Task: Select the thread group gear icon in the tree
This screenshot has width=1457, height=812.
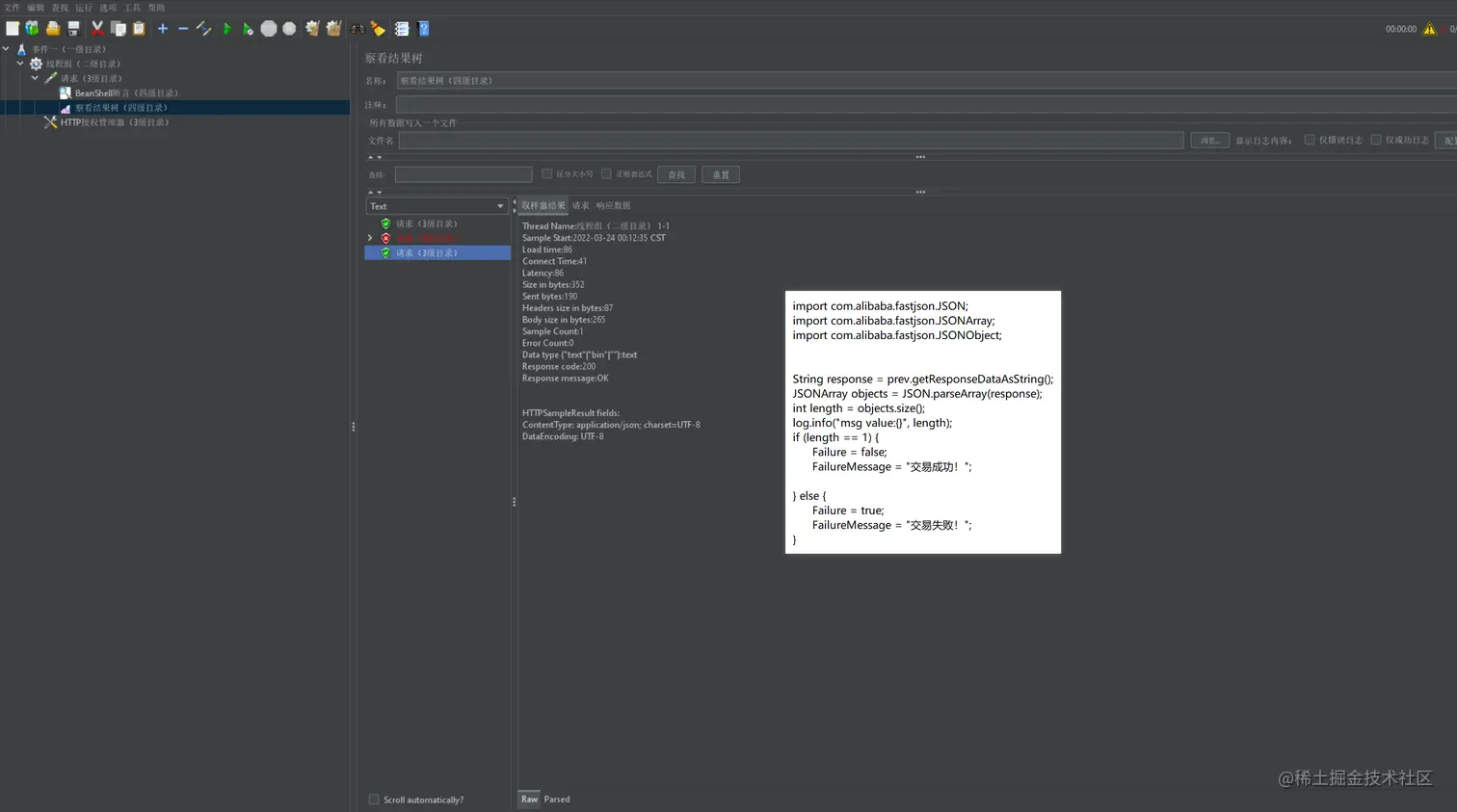Action: [x=36, y=64]
